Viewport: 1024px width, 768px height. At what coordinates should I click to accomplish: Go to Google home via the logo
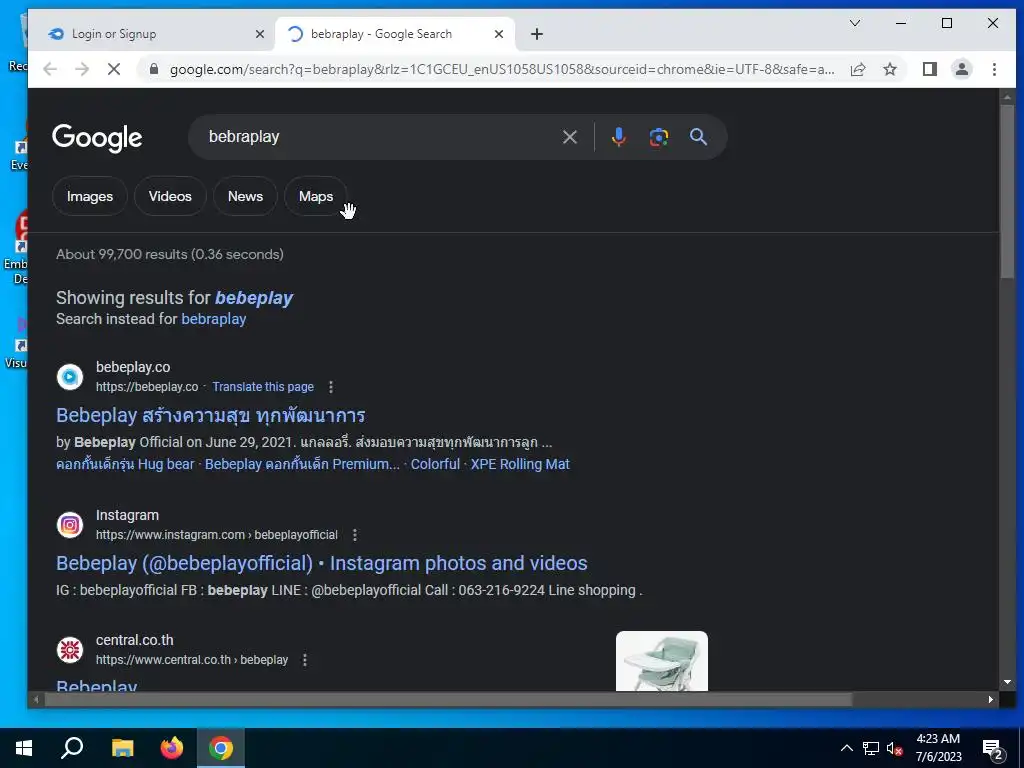pyautogui.click(x=97, y=138)
